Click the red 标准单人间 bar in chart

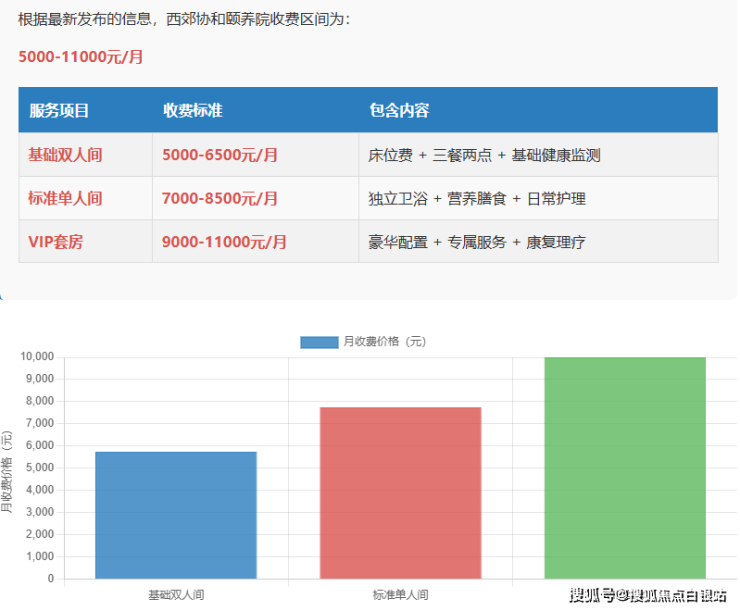click(x=400, y=492)
